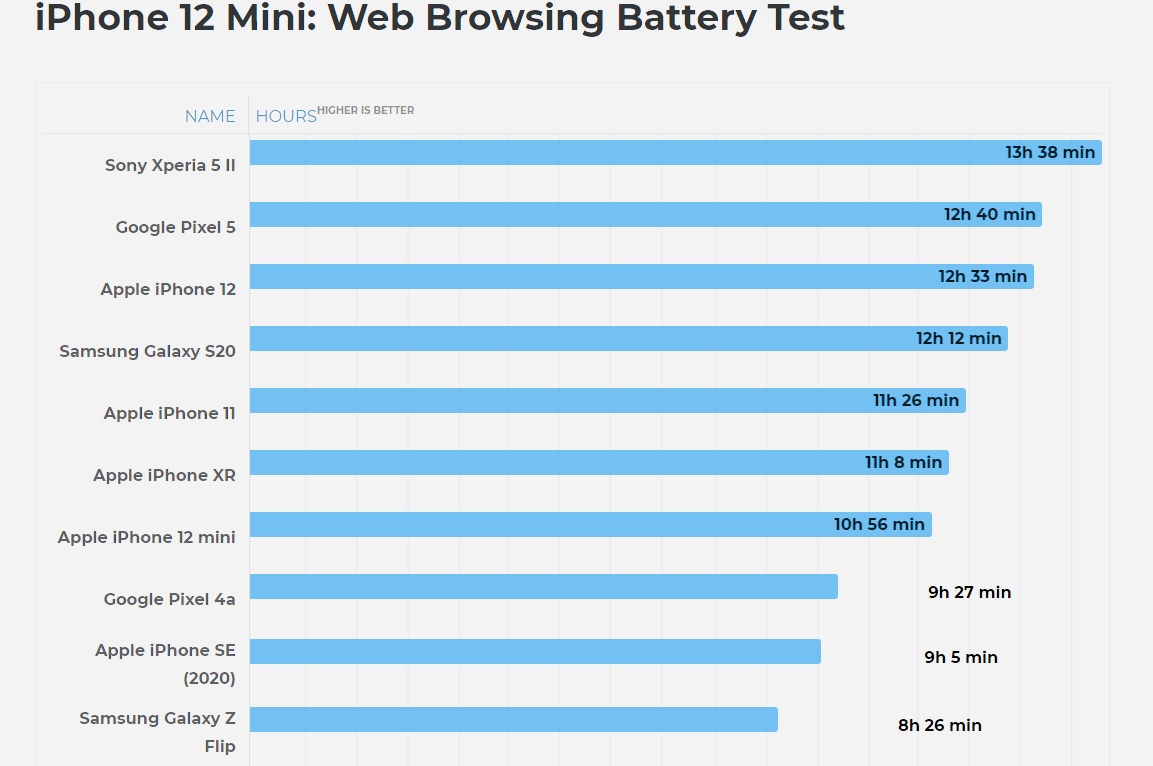Select the Samsung Galaxy S20 bar
The width and height of the screenshot is (1153, 766).
tap(628, 339)
